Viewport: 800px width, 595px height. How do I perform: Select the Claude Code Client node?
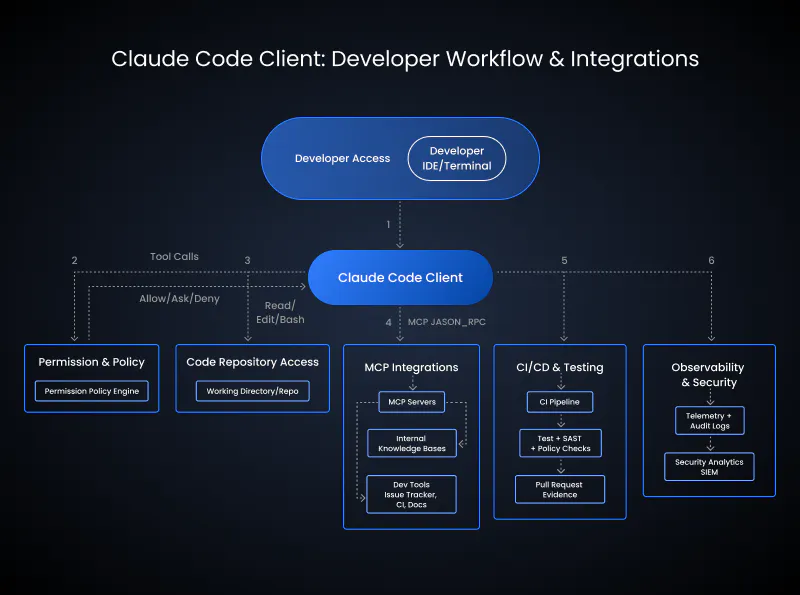coord(400,277)
